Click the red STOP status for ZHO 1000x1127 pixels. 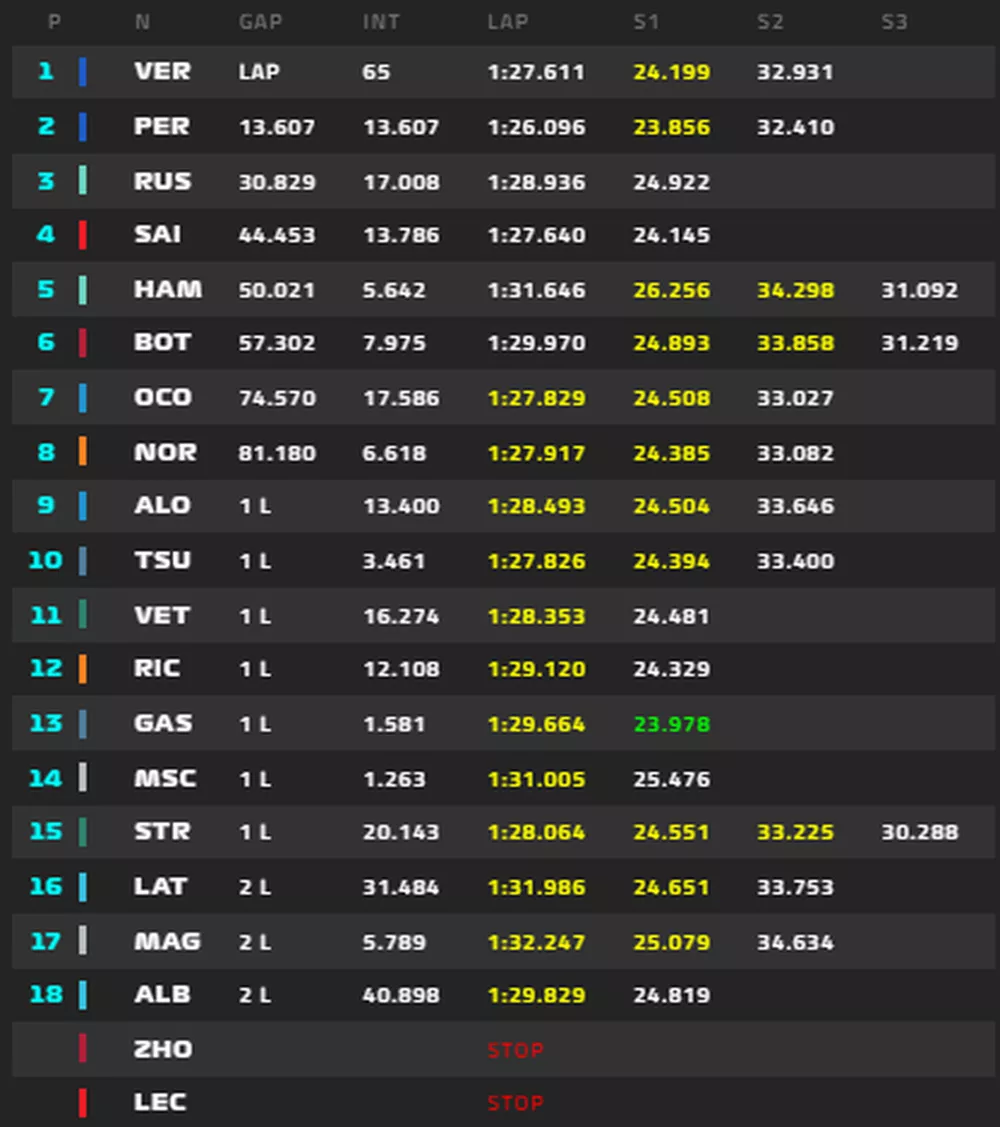(515, 1050)
